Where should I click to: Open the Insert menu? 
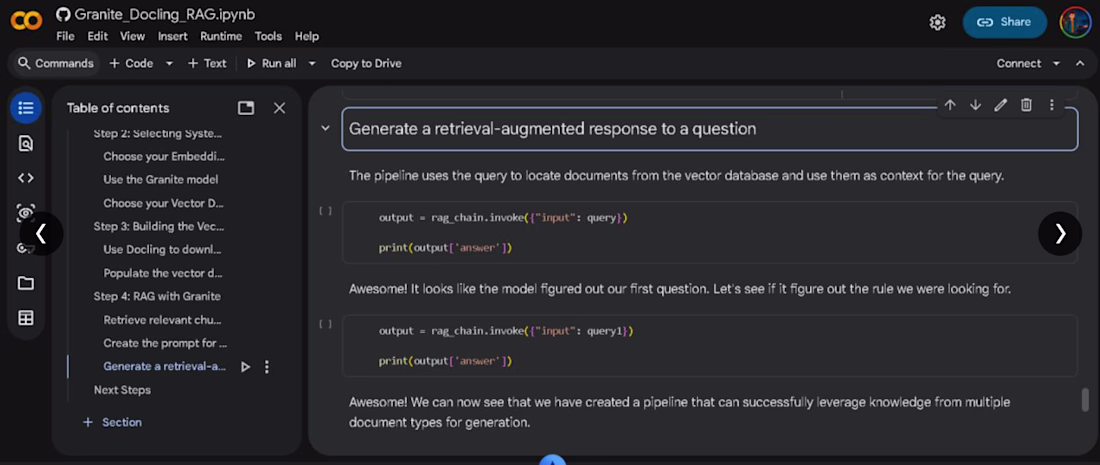pos(173,36)
